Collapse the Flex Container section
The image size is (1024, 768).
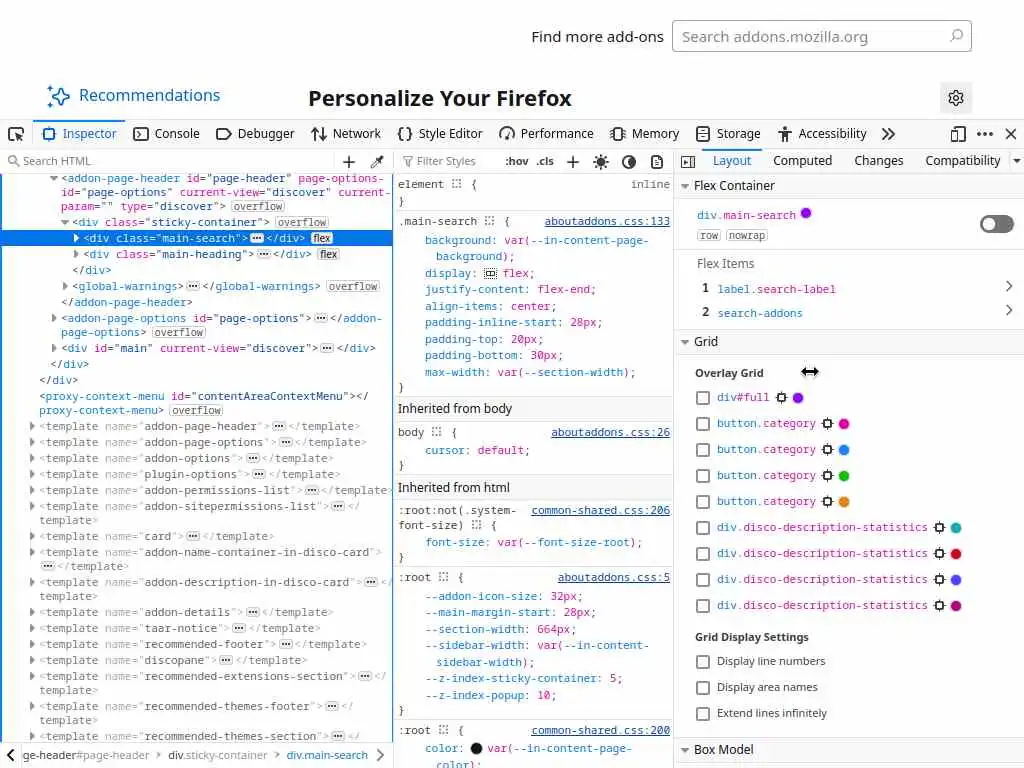(x=685, y=186)
